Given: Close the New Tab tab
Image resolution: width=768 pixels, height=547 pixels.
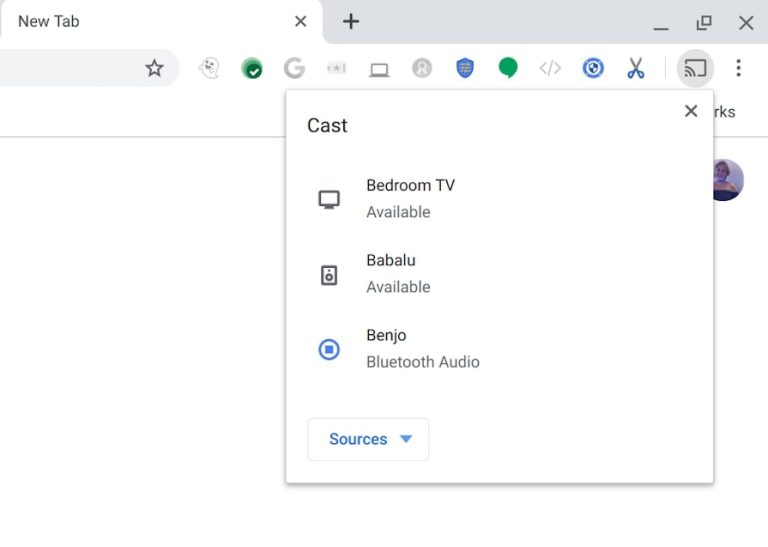Looking at the screenshot, I should [301, 22].
